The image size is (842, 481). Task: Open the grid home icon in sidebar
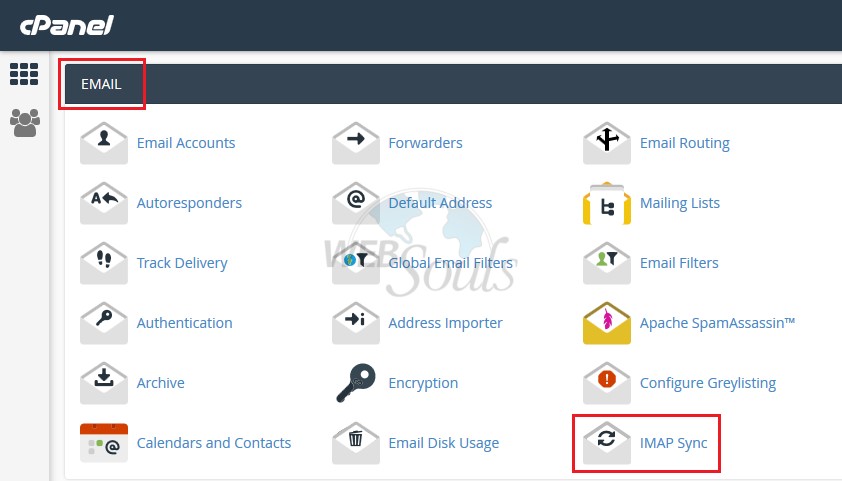[24, 74]
